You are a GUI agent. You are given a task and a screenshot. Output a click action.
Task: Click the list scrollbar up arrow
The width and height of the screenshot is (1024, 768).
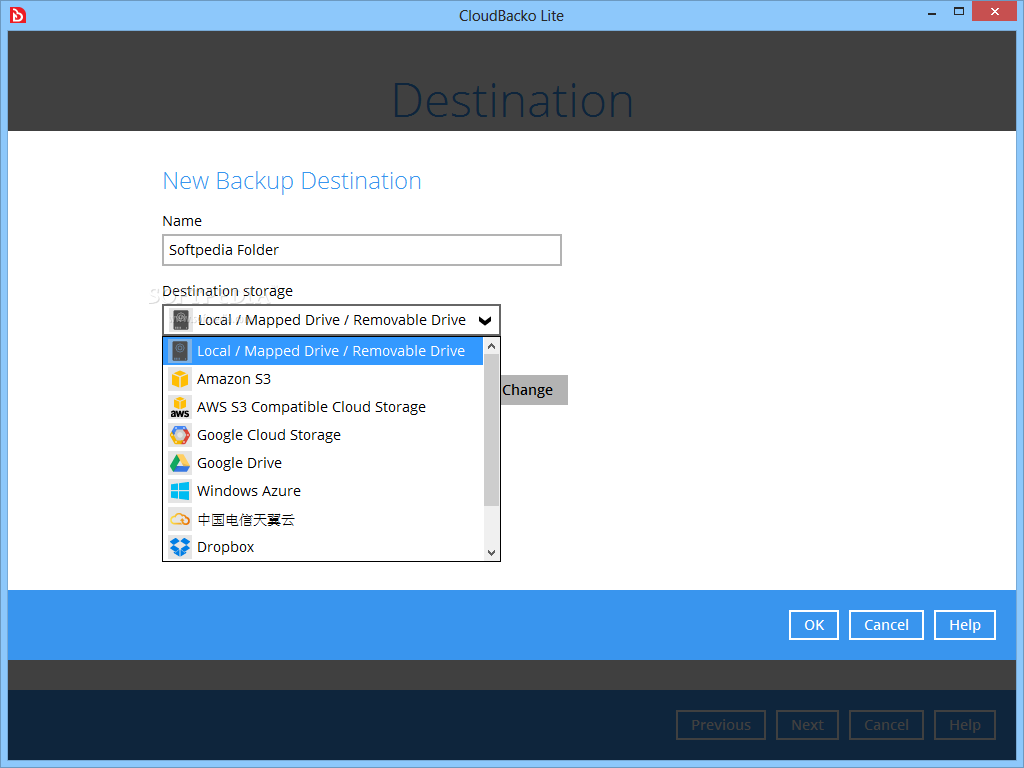pyautogui.click(x=492, y=345)
